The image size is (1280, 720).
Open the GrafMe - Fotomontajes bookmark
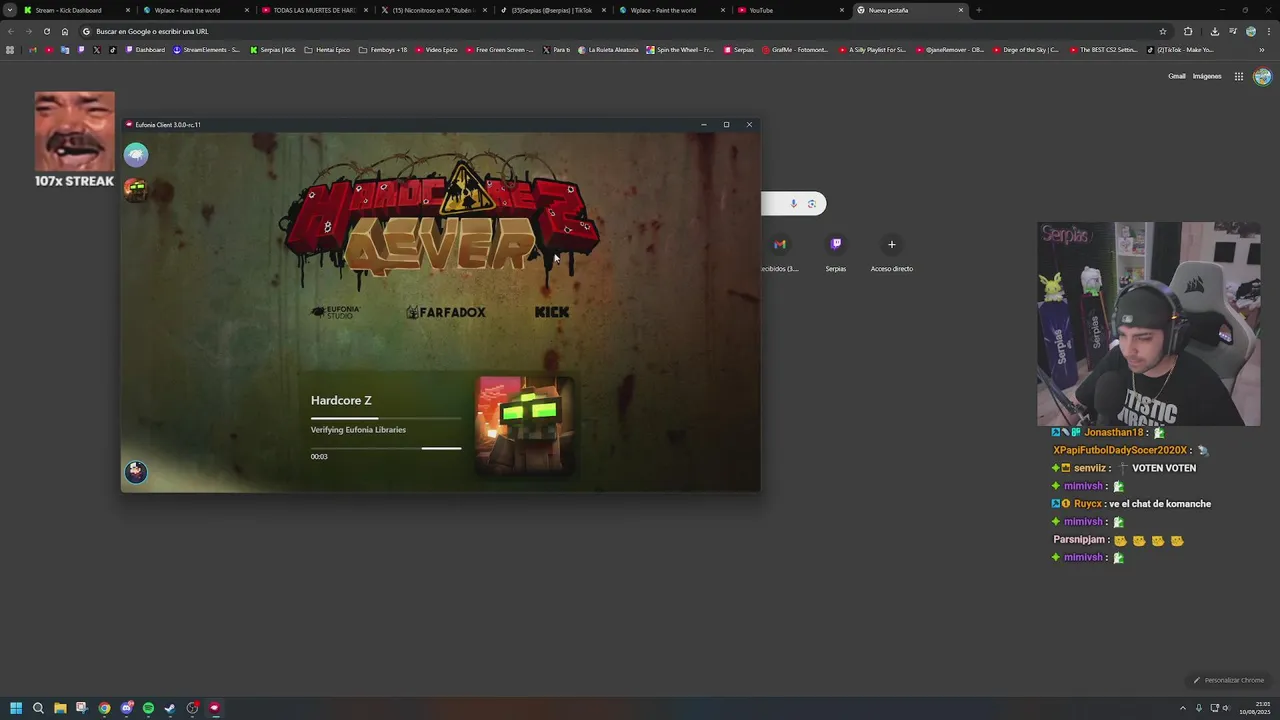pyautogui.click(x=797, y=50)
